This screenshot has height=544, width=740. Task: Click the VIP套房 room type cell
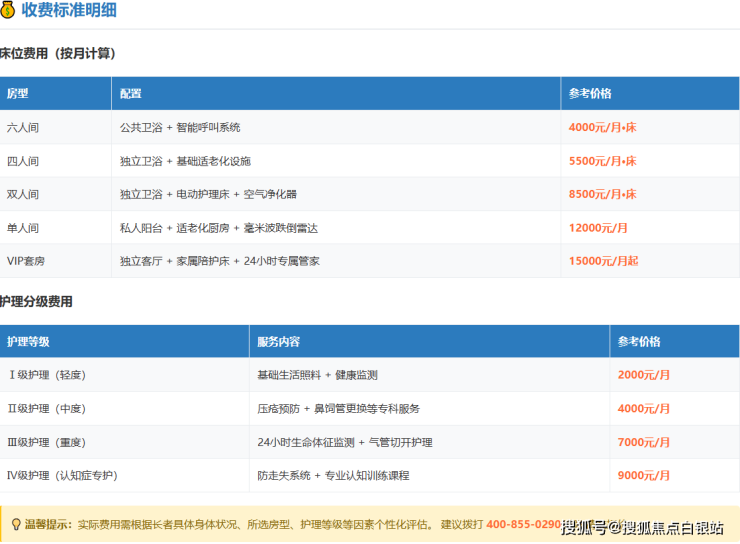(26, 261)
